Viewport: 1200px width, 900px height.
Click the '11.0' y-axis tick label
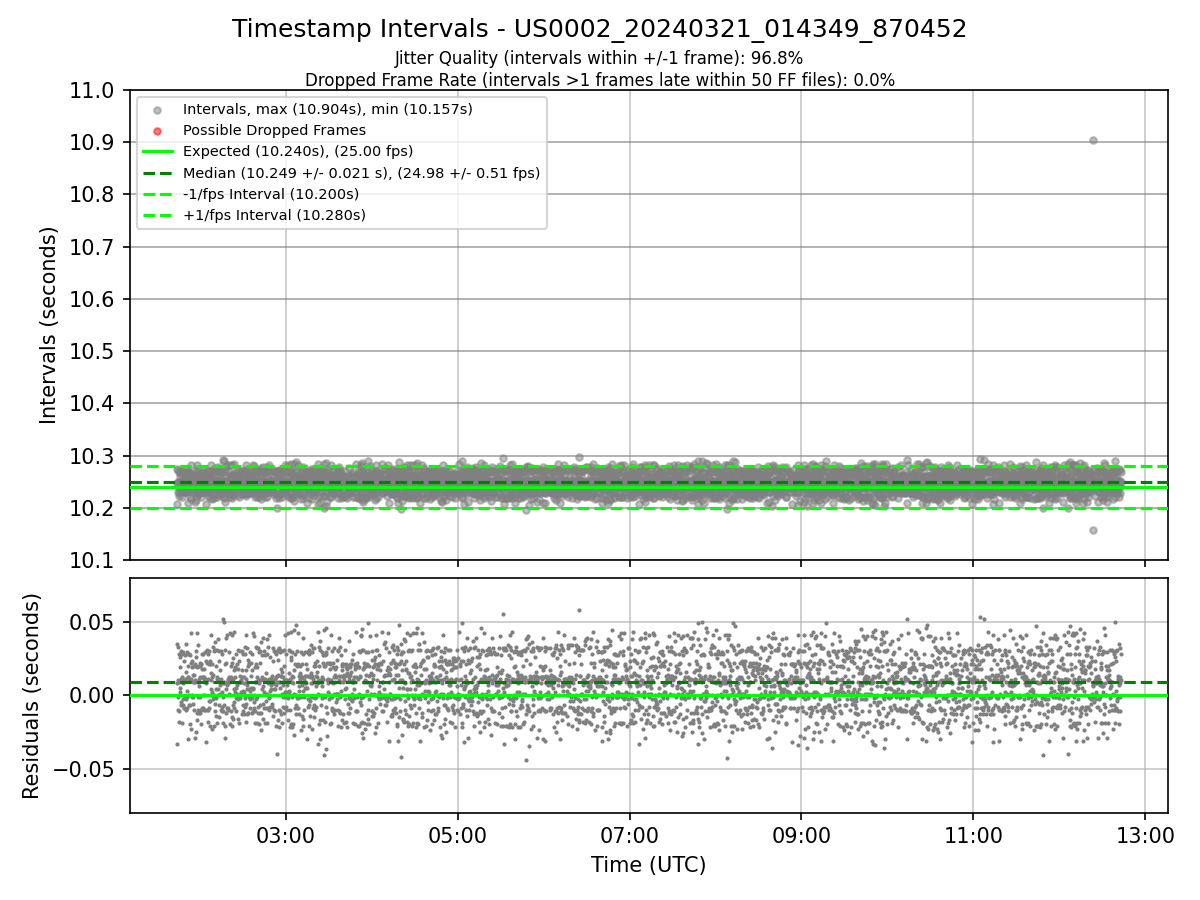93,90
